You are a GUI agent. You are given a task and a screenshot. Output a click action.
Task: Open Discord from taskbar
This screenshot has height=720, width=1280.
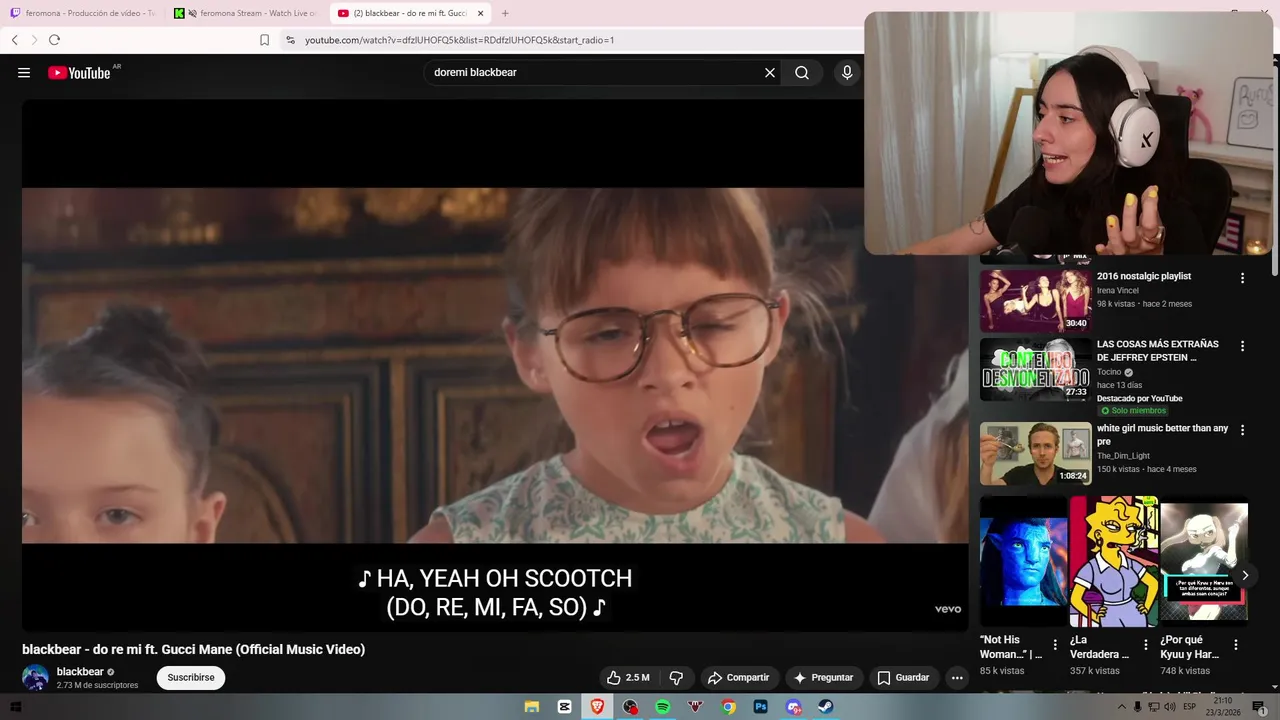[x=794, y=707]
